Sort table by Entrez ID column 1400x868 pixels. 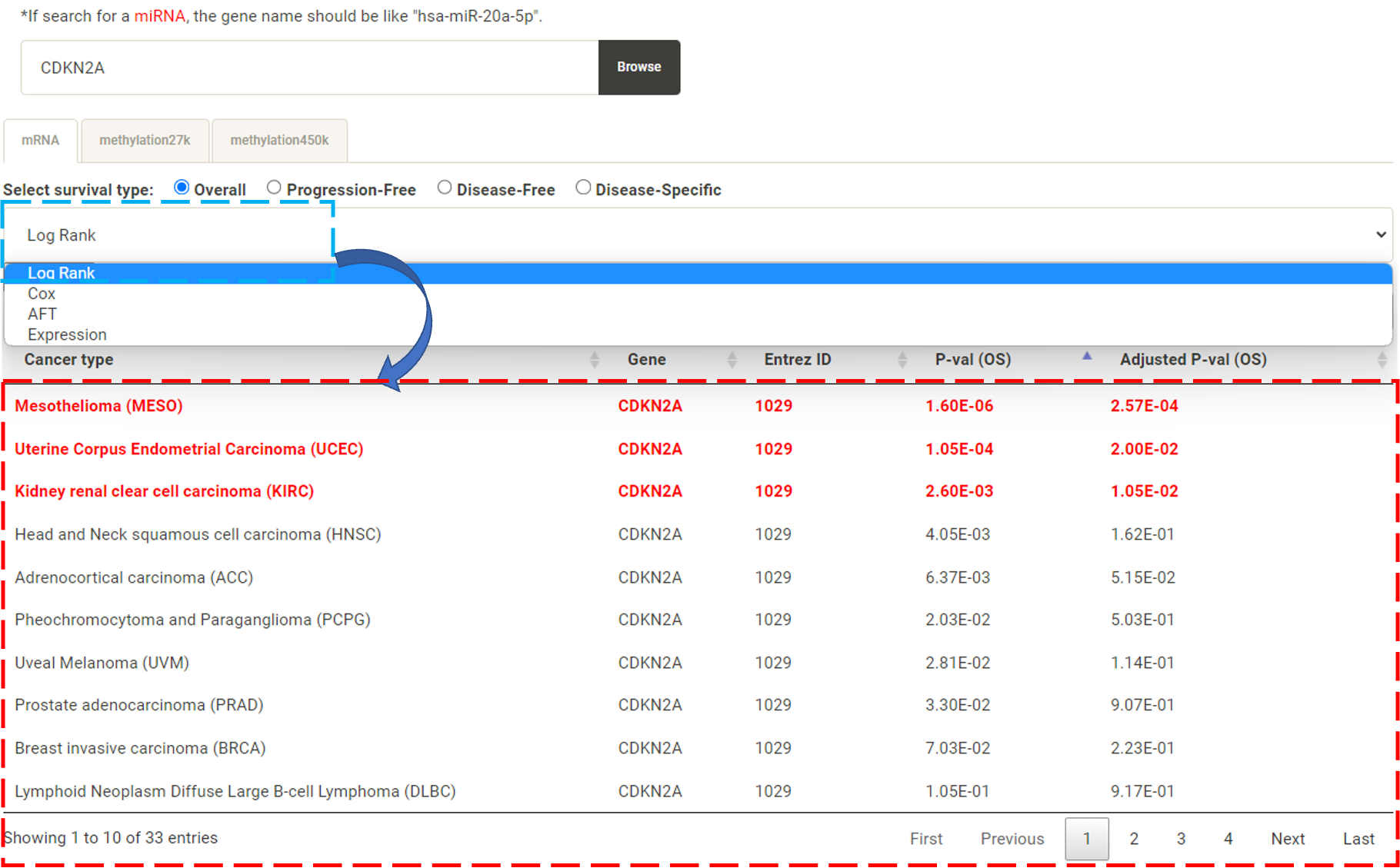pos(797,360)
